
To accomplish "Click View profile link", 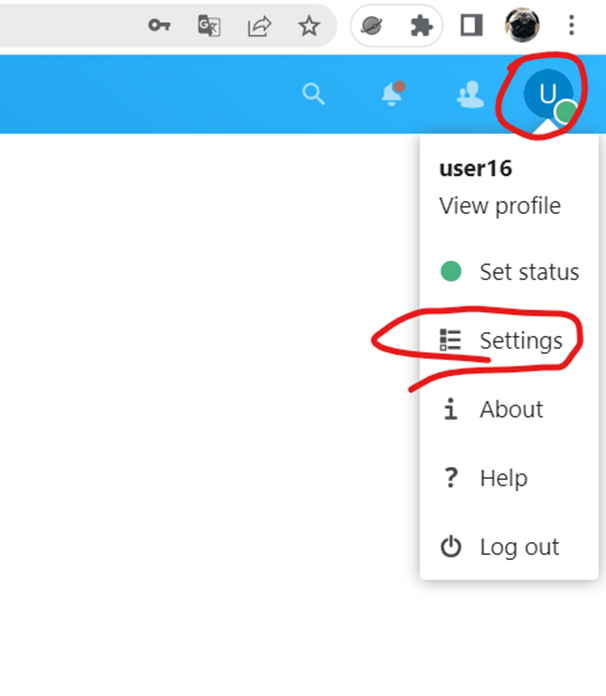I will pos(500,206).
